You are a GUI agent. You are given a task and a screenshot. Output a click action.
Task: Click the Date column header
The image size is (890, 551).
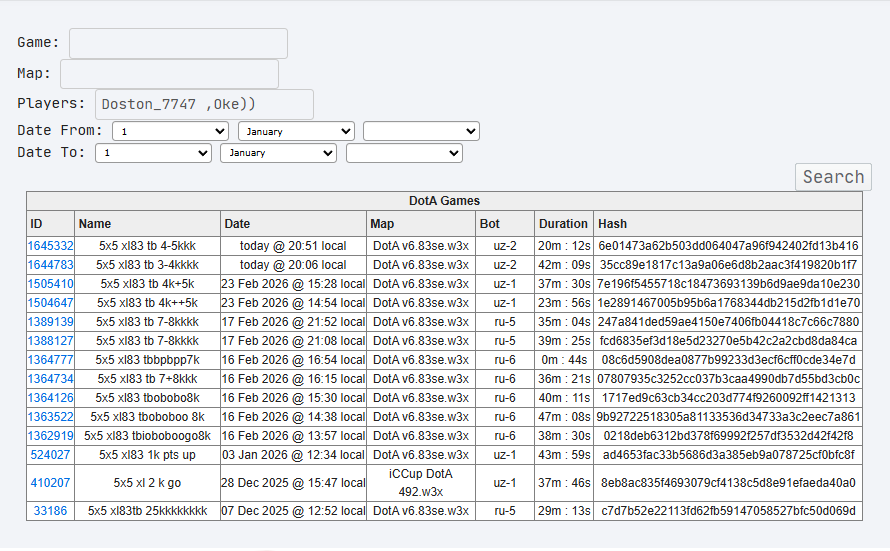coord(293,224)
